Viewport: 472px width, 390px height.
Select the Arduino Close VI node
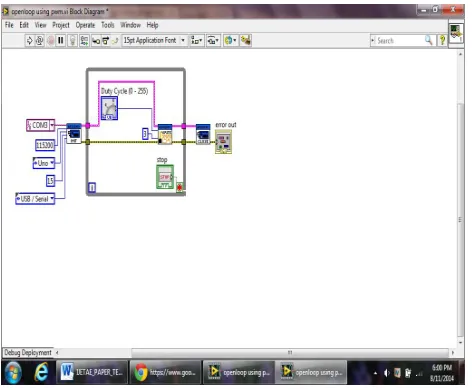pyautogui.click(x=203, y=134)
